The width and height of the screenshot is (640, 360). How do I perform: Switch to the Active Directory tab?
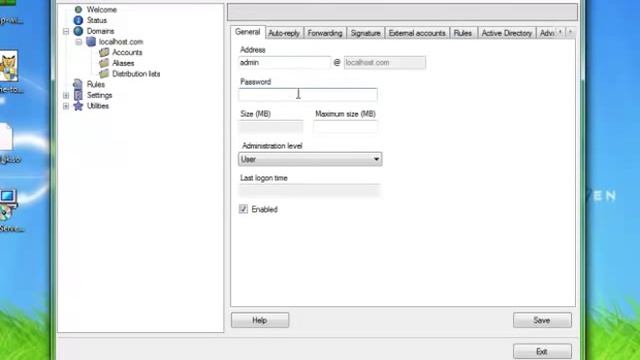507,33
